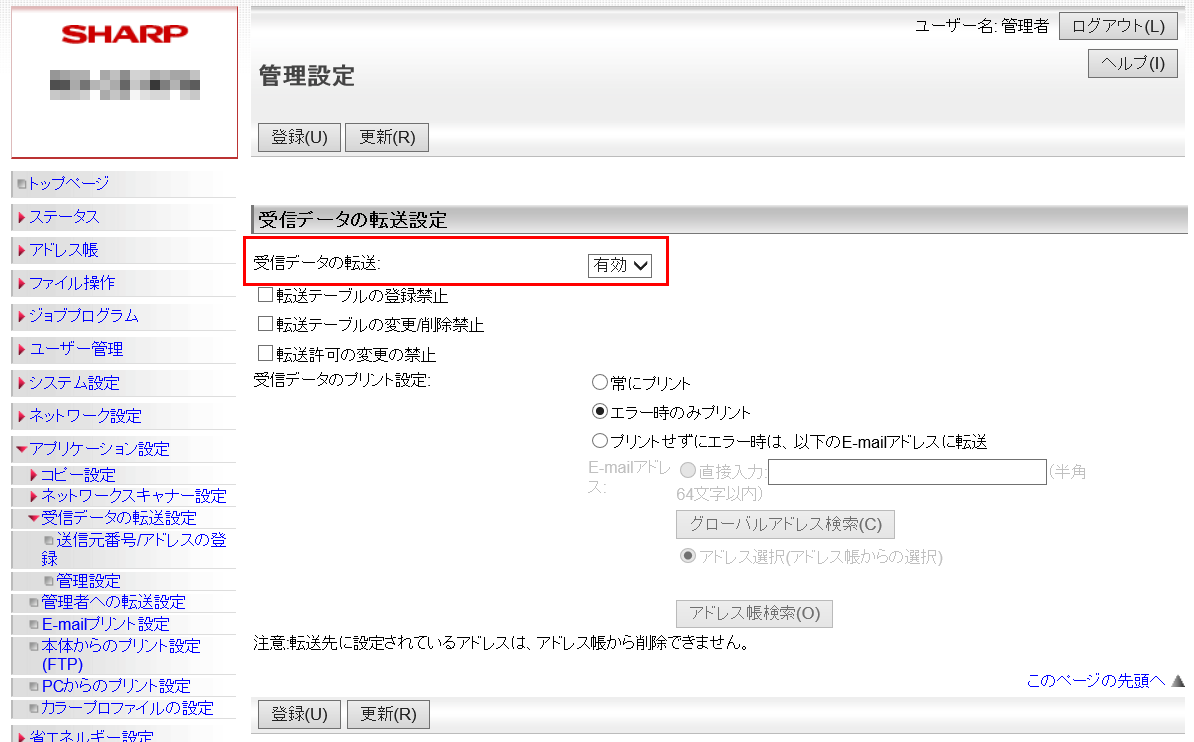Open E-mailプリント設定 in sidebar
Screen dimensions: 1194x742
tap(105, 624)
